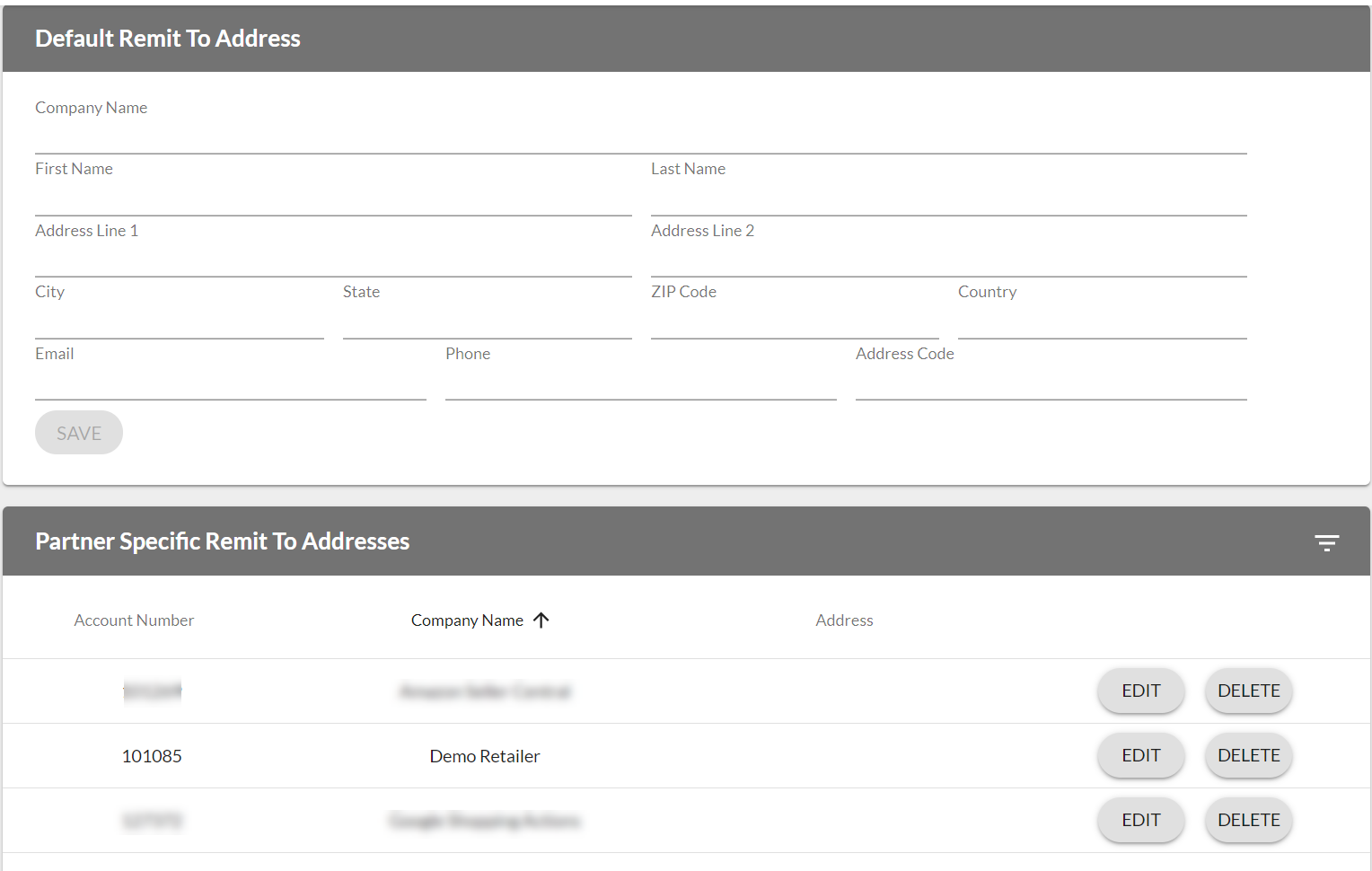Toggle sort arrow next to Company Name column
Image resolution: width=1372 pixels, height=871 pixels.
(541, 620)
